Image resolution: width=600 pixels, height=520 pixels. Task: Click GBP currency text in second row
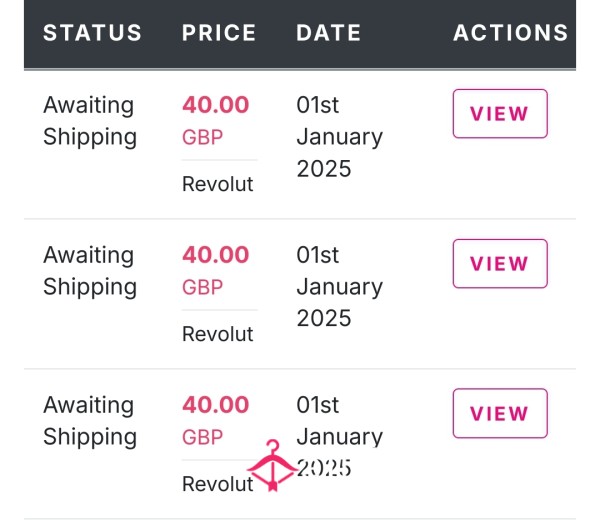coord(202,287)
